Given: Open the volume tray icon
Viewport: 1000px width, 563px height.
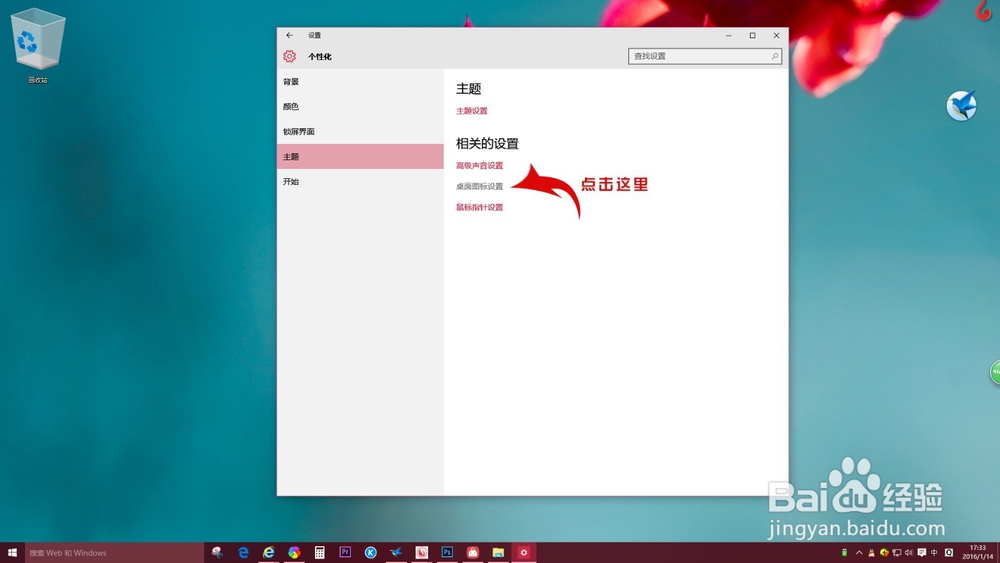Looking at the screenshot, I should click(909, 553).
